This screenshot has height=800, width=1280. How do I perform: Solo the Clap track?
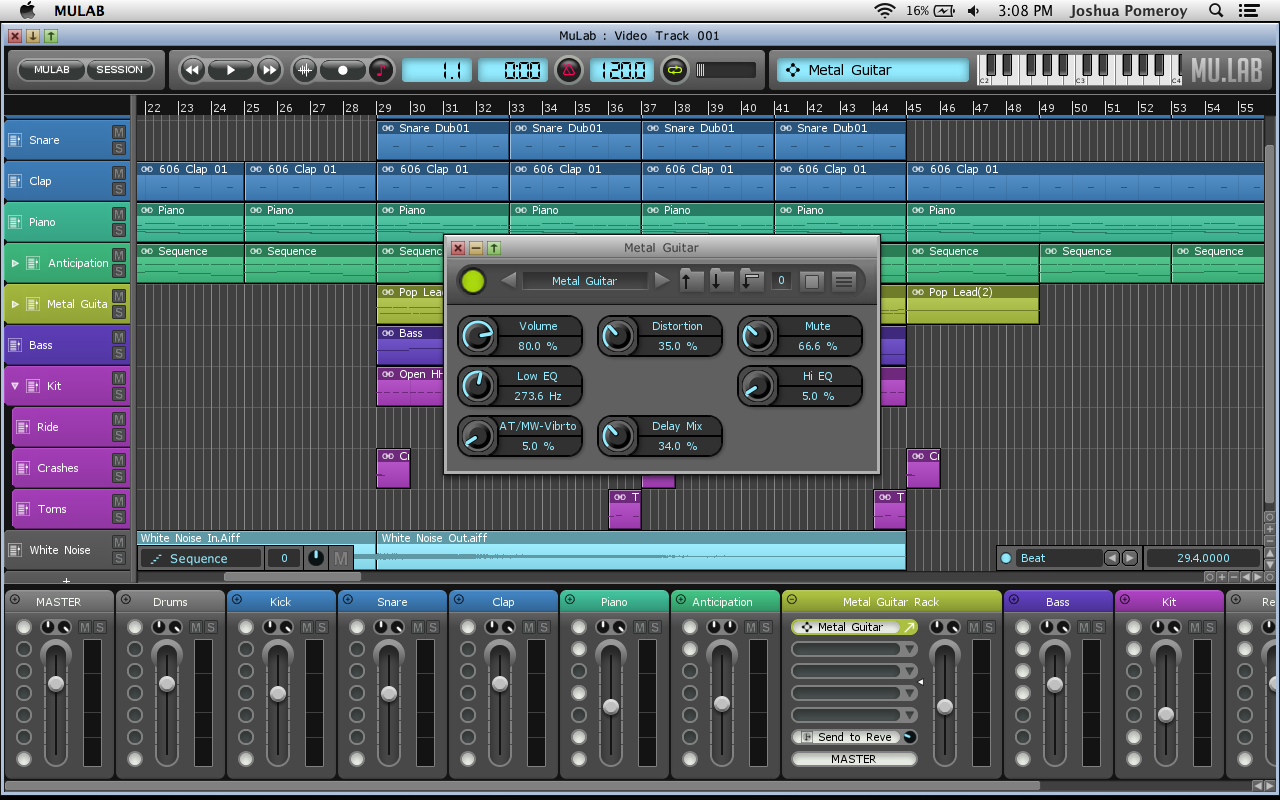click(118, 189)
